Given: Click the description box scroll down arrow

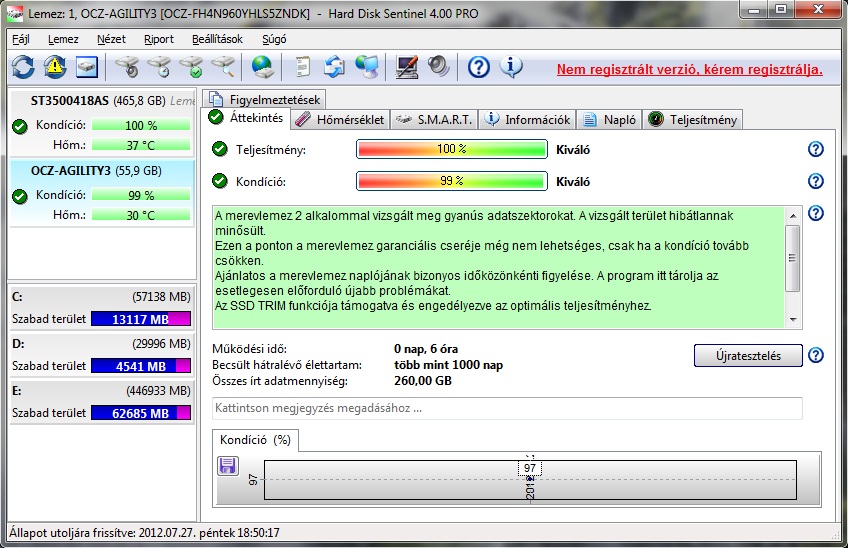Looking at the screenshot, I should pyautogui.click(x=793, y=320).
